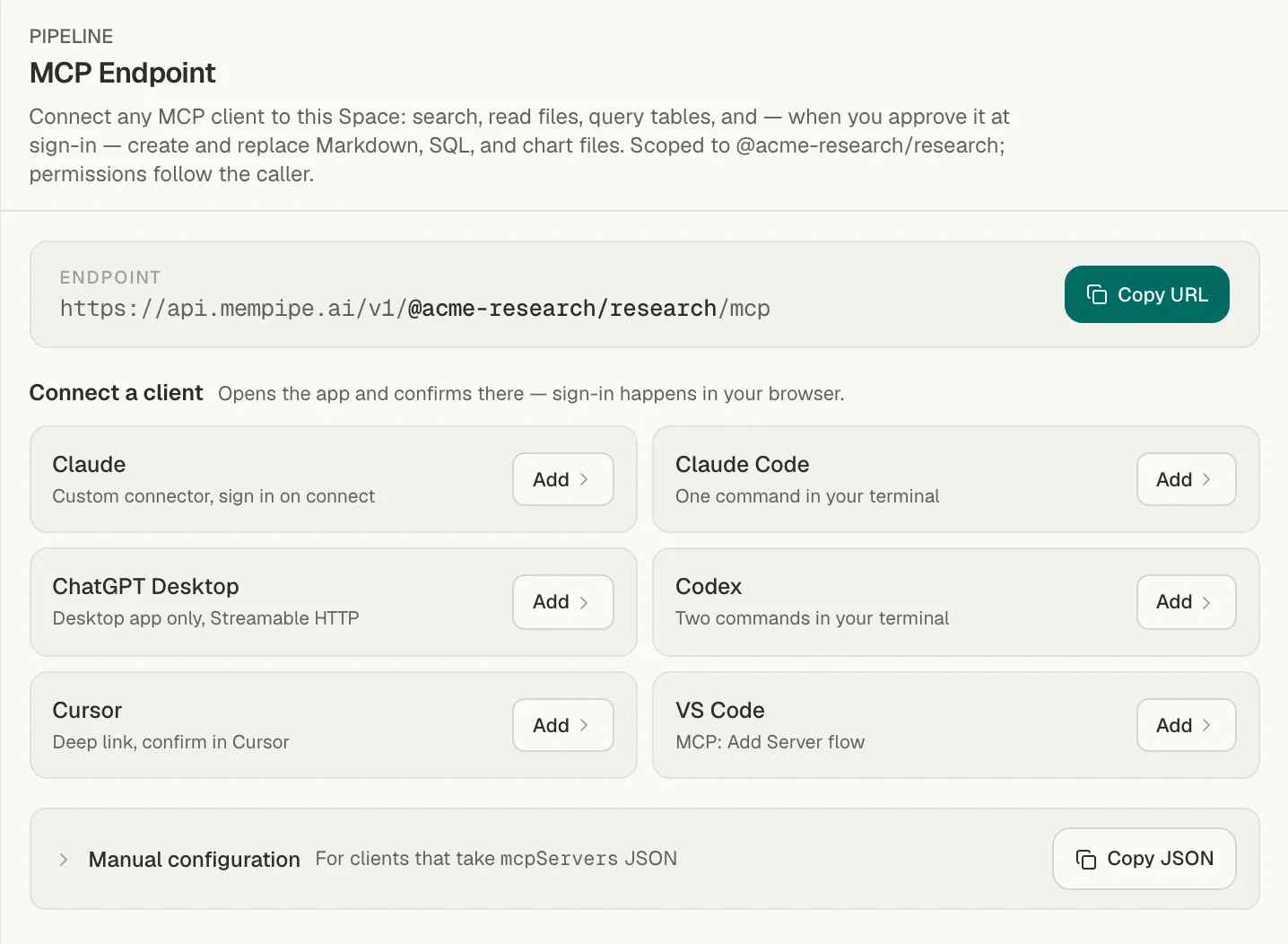Copy the MCP endpoint URL
This screenshot has height=944, width=1288.
1146,294
